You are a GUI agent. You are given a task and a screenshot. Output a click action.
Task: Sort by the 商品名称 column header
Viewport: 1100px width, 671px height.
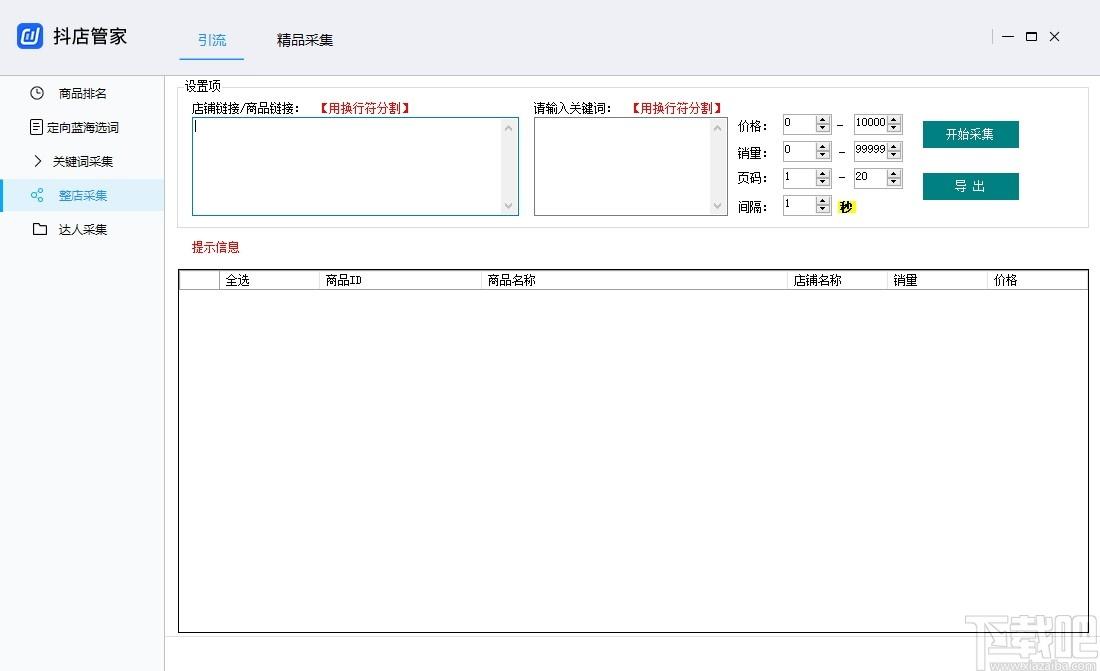point(634,280)
